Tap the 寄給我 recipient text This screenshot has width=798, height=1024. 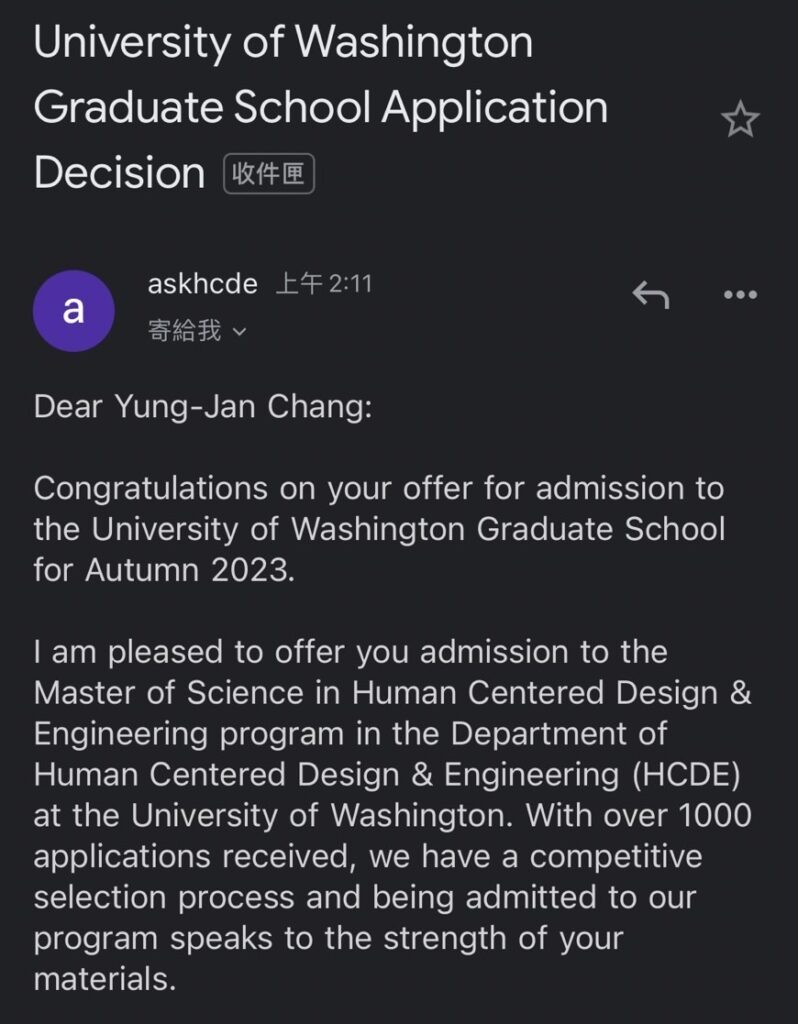[184, 330]
